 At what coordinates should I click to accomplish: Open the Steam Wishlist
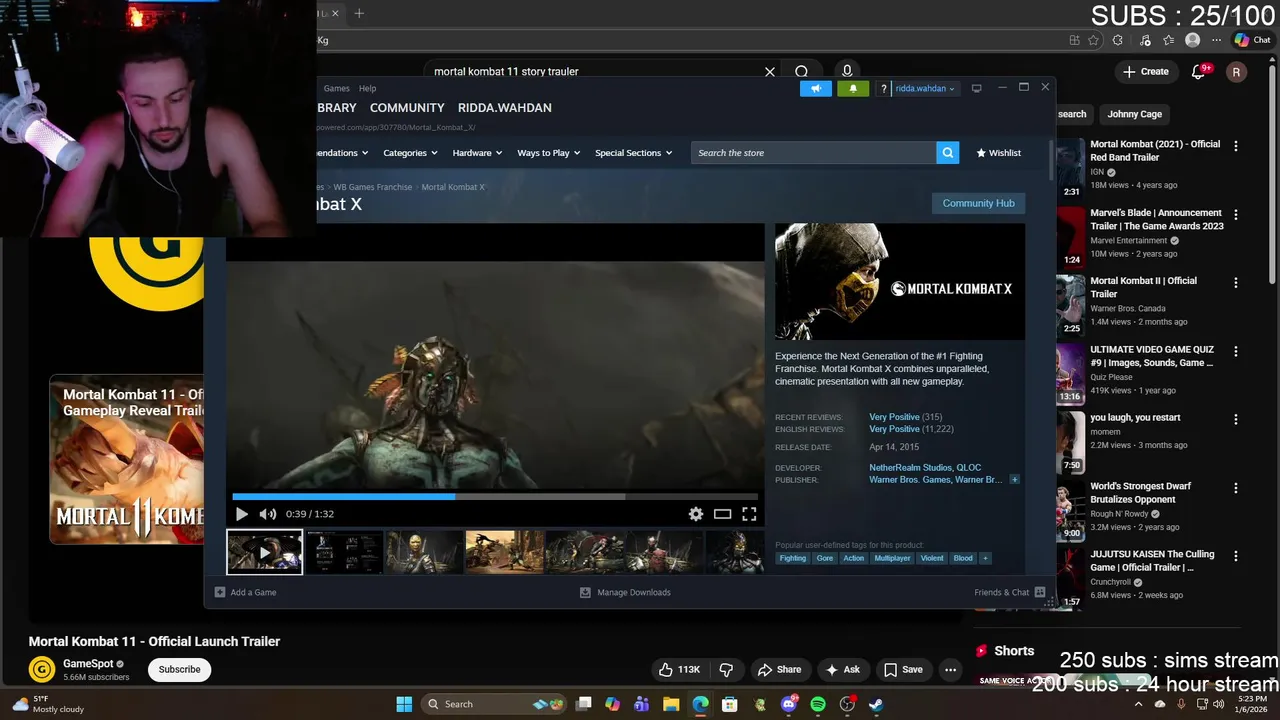pyautogui.click(x=999, y=153)
